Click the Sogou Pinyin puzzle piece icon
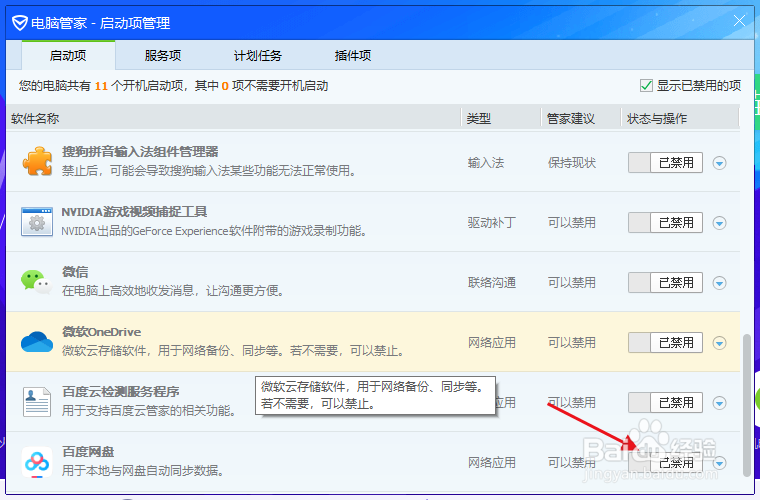760x500 pixels. pos(37,161)
